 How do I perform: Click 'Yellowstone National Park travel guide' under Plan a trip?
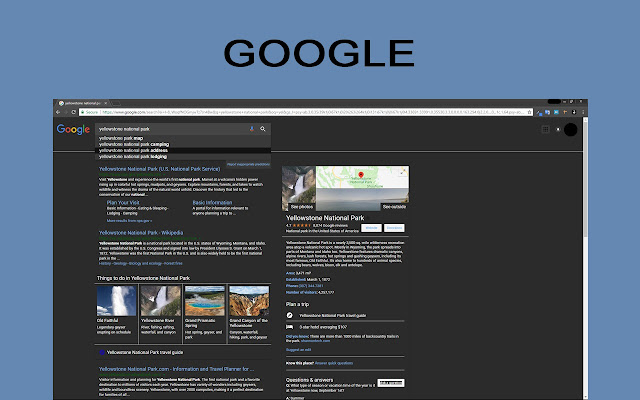click(x=333, y=316)
